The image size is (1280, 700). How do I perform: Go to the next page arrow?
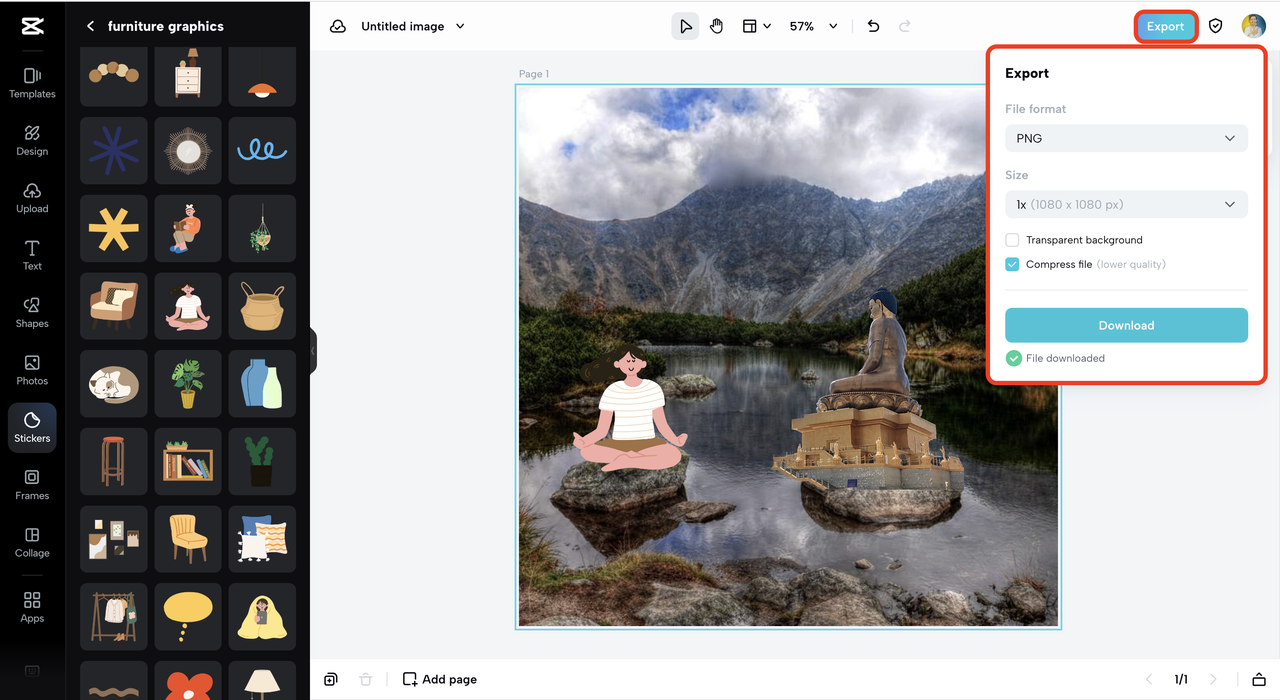click(1213, 679)
